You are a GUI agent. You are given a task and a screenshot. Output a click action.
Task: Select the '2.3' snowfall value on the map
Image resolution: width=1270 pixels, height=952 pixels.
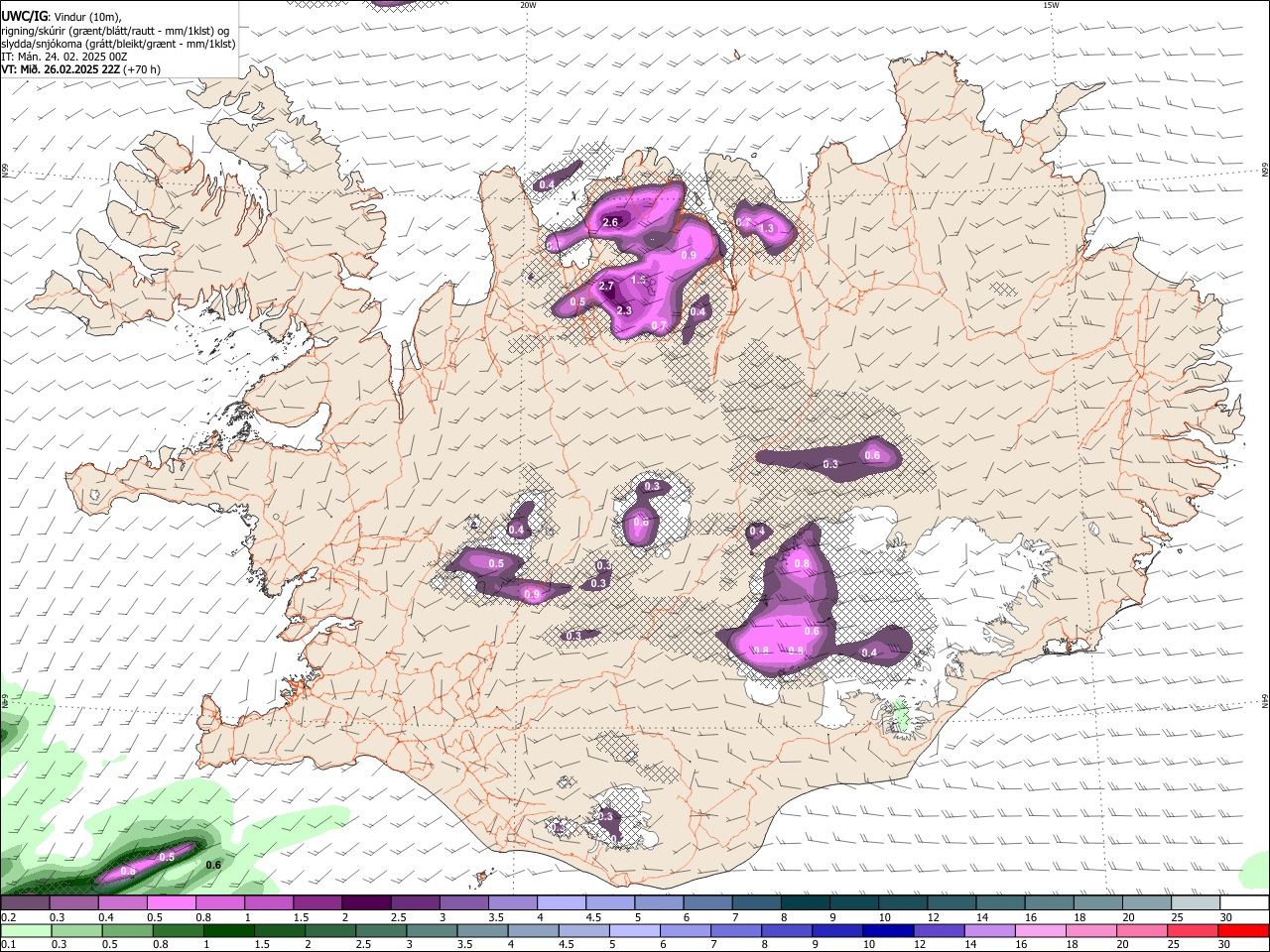pyautogui.click(x=624, y=311)
